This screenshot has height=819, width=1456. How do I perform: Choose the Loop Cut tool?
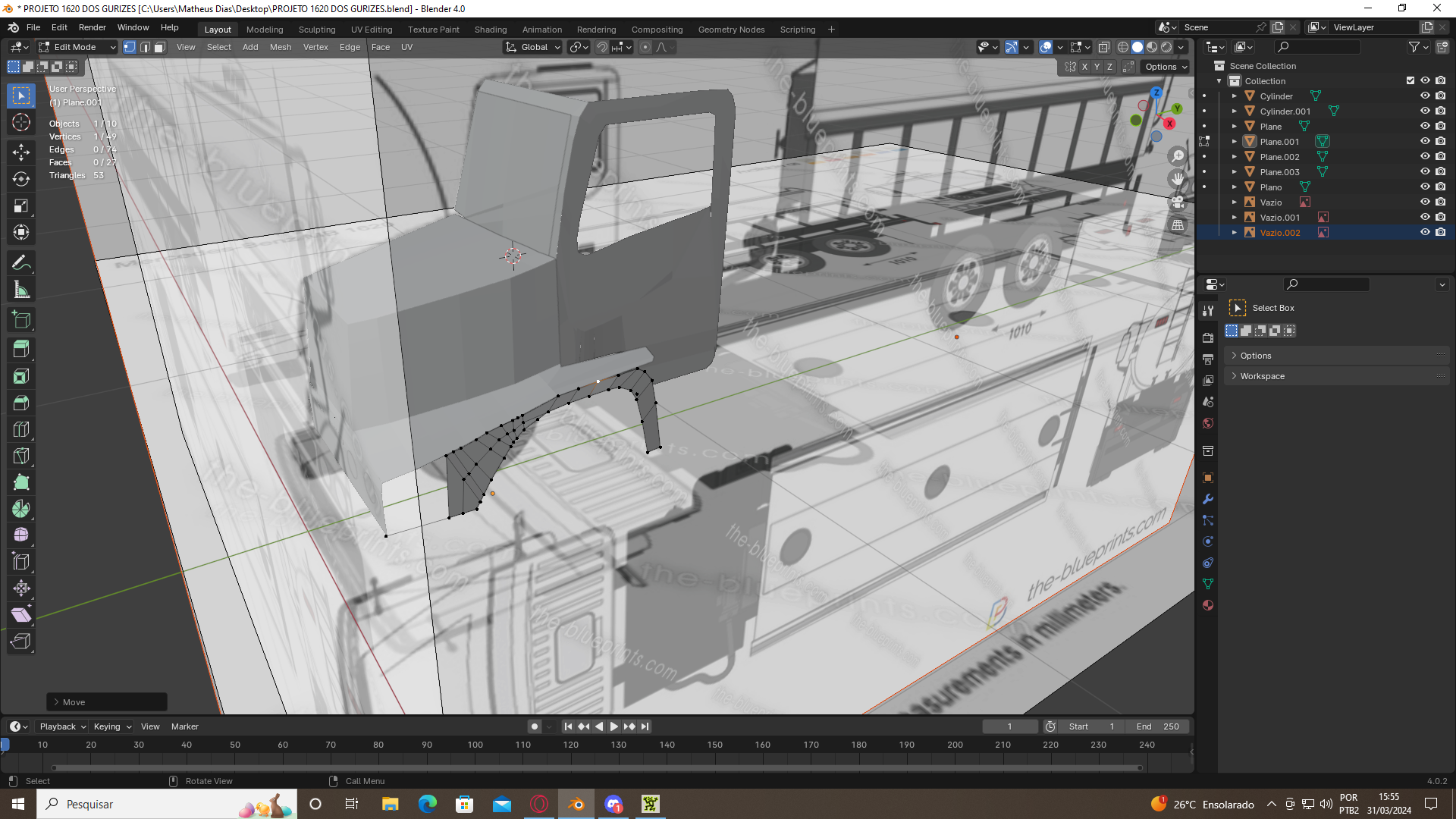[21, 429]
